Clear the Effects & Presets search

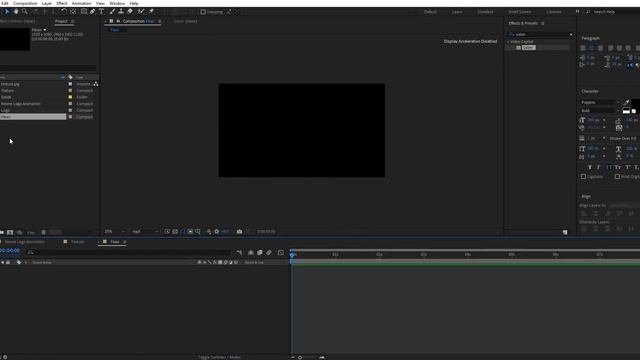click(x=571, y=34)
